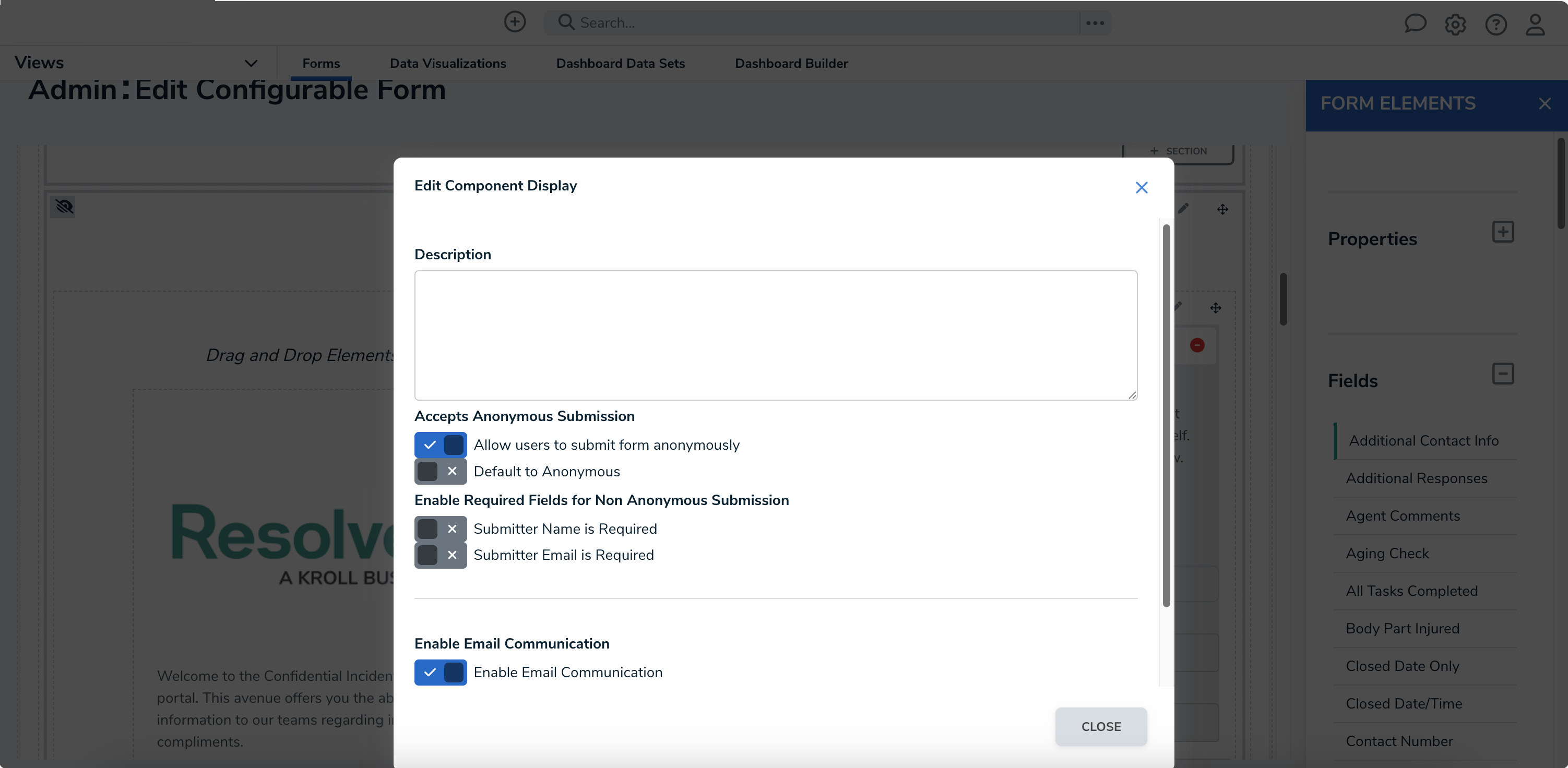Open the user profile icon

point(1535,25)
